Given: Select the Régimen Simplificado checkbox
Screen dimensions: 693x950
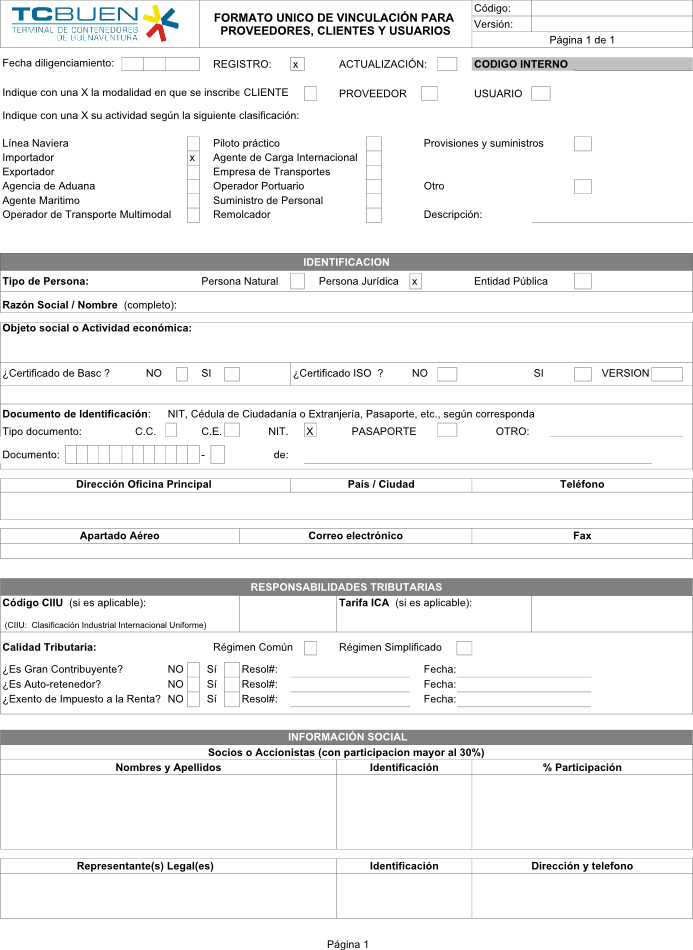Looking at the screenshot, I should pyautogui.click(x=464, y=648).
